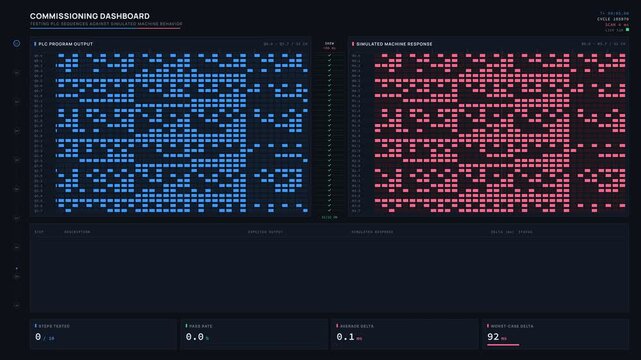Image resolution: width=641 pixels, height=360 pixels.
Task: Click the Cycle counter readout
Action: (613, 19)
